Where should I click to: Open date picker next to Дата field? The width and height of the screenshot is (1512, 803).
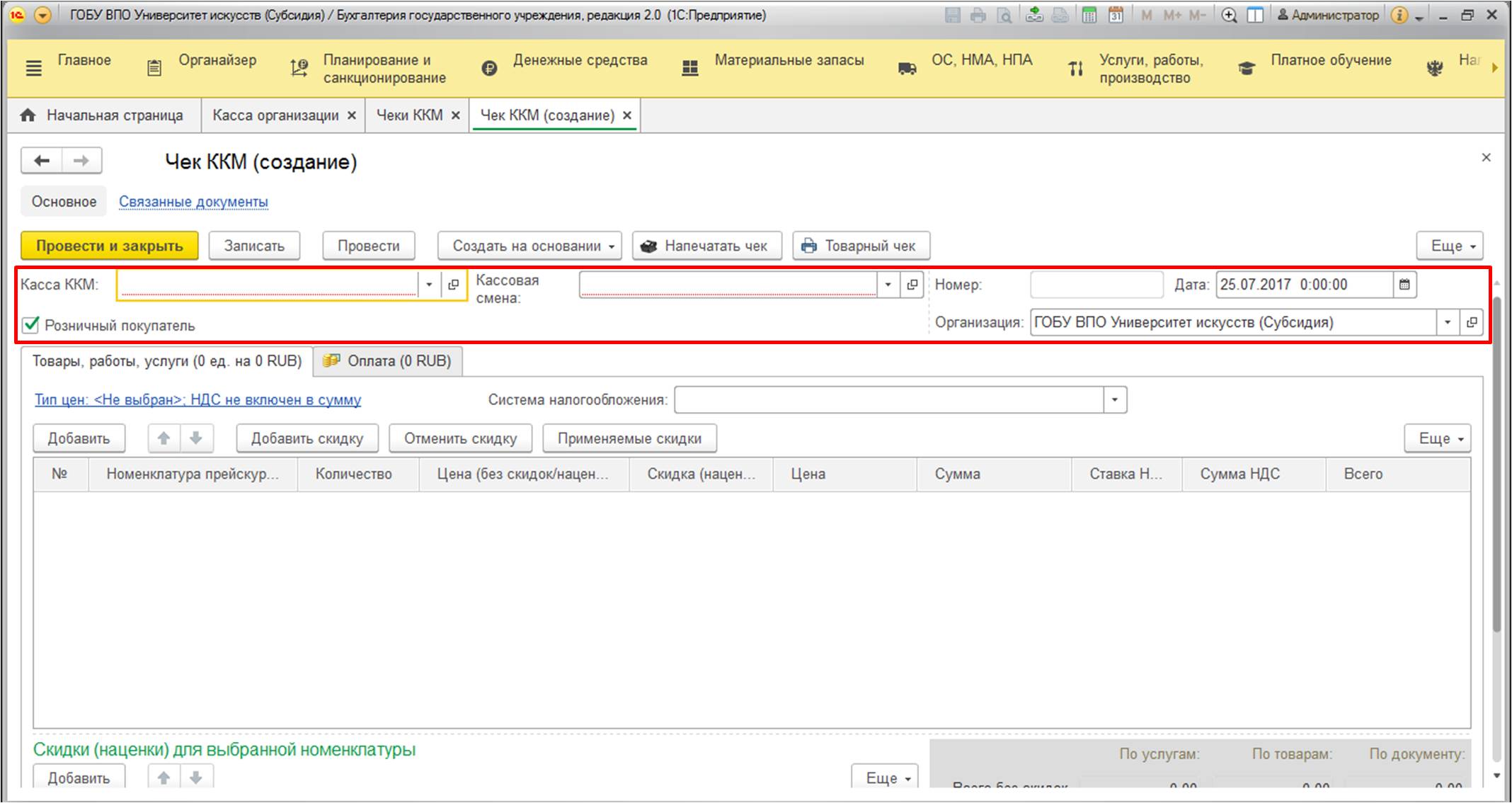tap(1404, 285)
